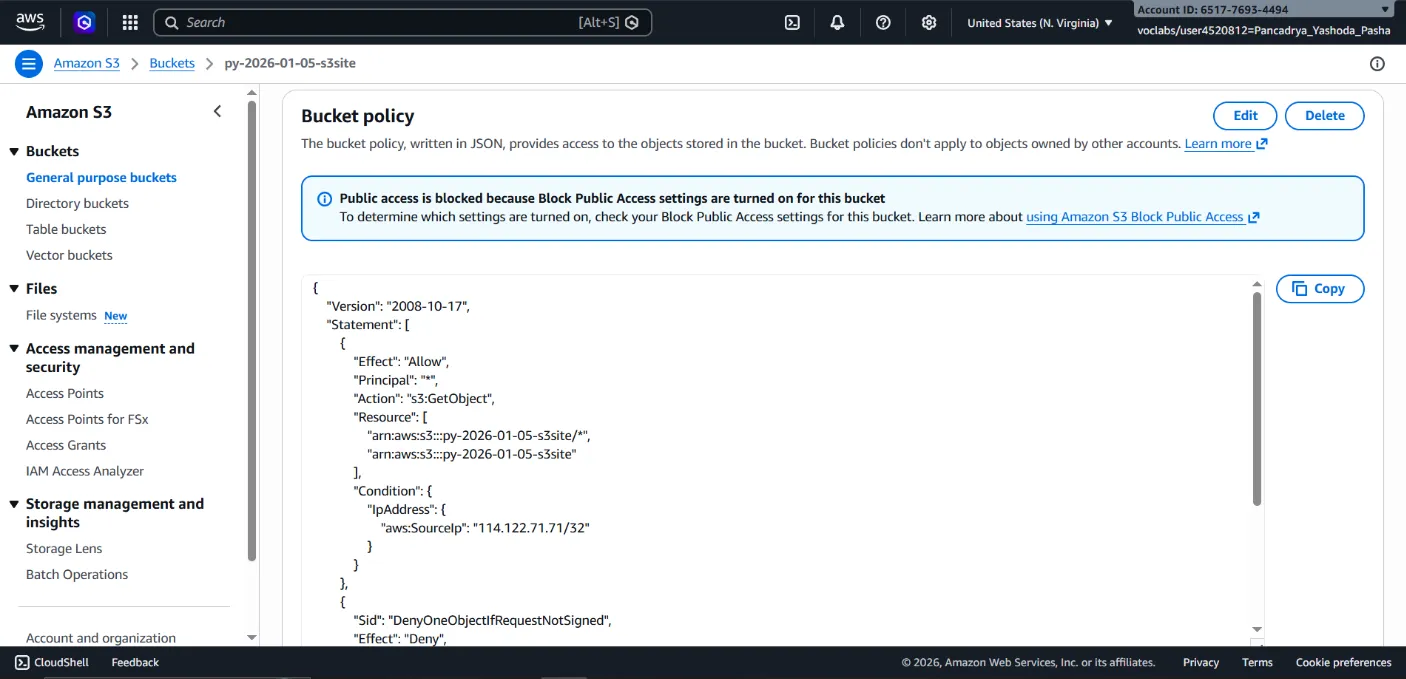Open Access Points in the sidebar
Screen dimensions: 1406x679
65,393
